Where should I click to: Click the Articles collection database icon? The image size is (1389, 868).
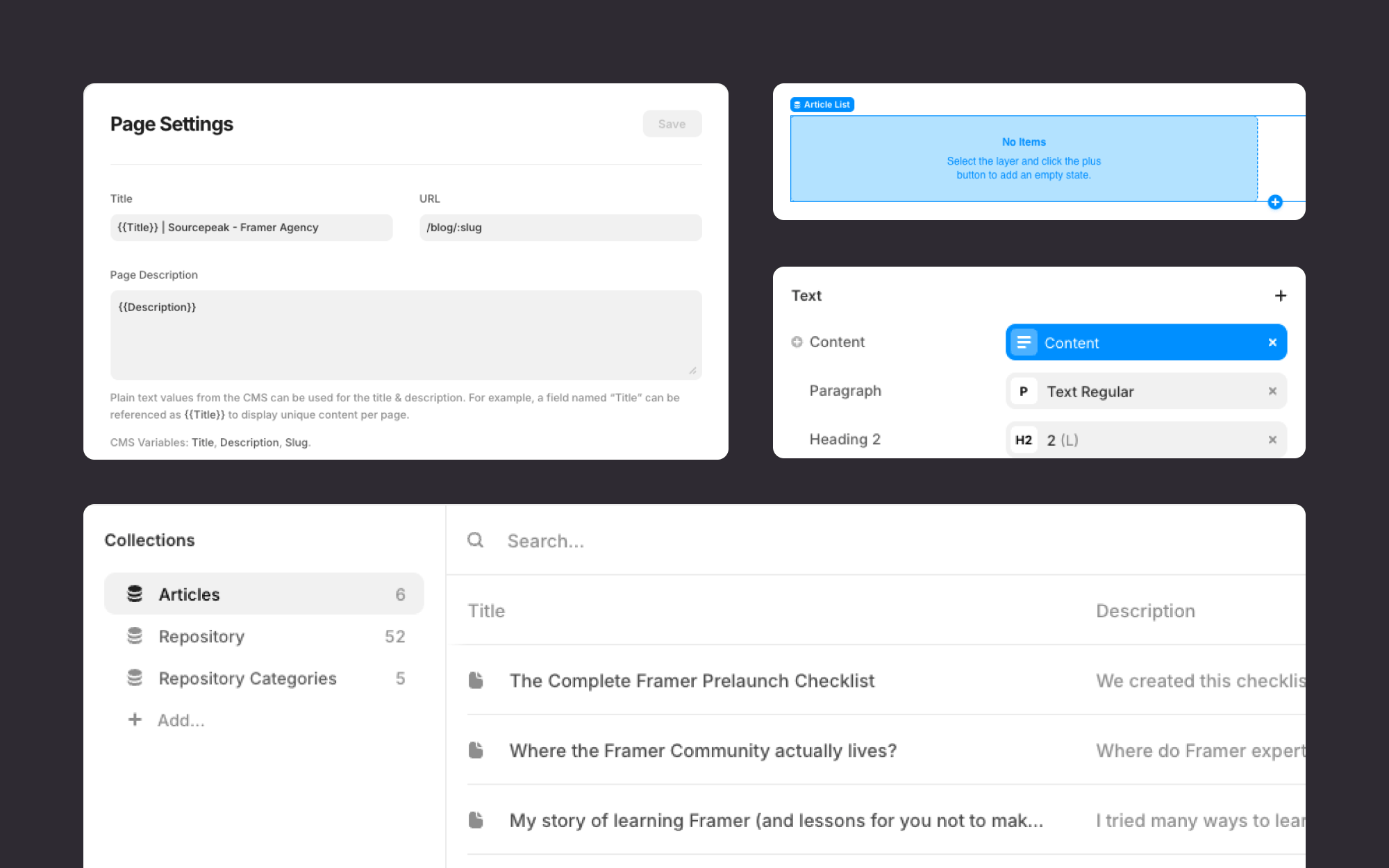[x=135, y=594]
